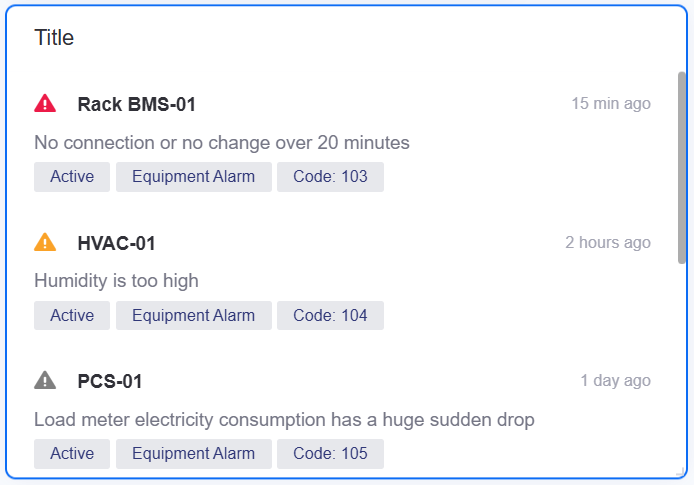The width and height of the screenshot is (694, 485).
Task: Click the orange warning triangle for HVAC-01
Action: point(45,242)
